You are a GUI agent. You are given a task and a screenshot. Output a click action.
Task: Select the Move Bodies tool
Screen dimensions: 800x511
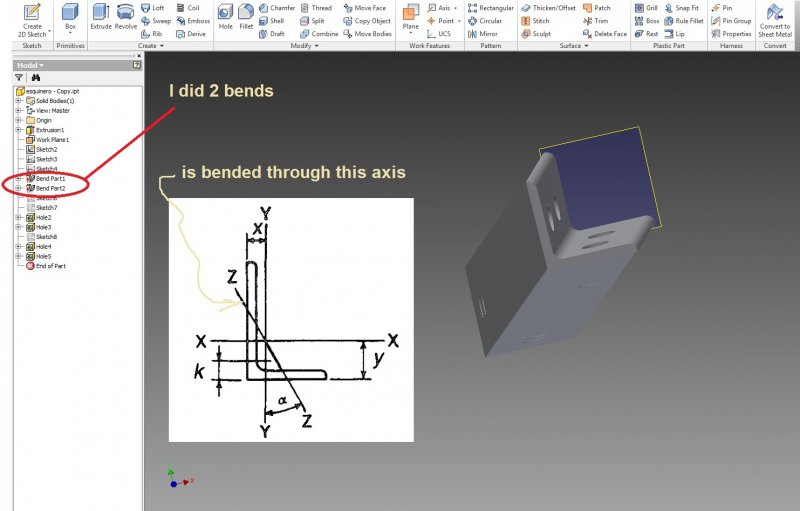coord(367,34)
